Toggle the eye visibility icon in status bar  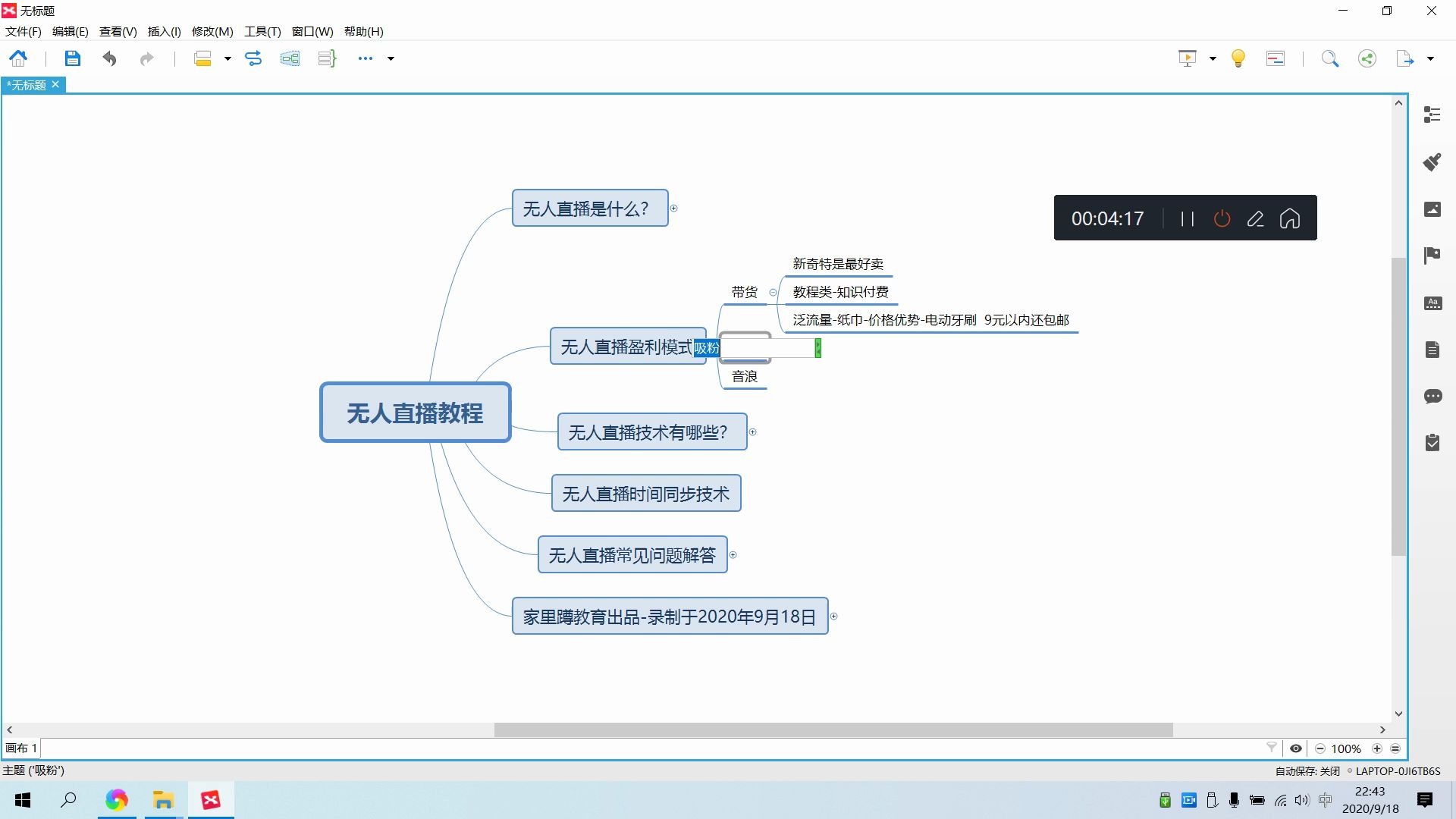(1296, 748)
